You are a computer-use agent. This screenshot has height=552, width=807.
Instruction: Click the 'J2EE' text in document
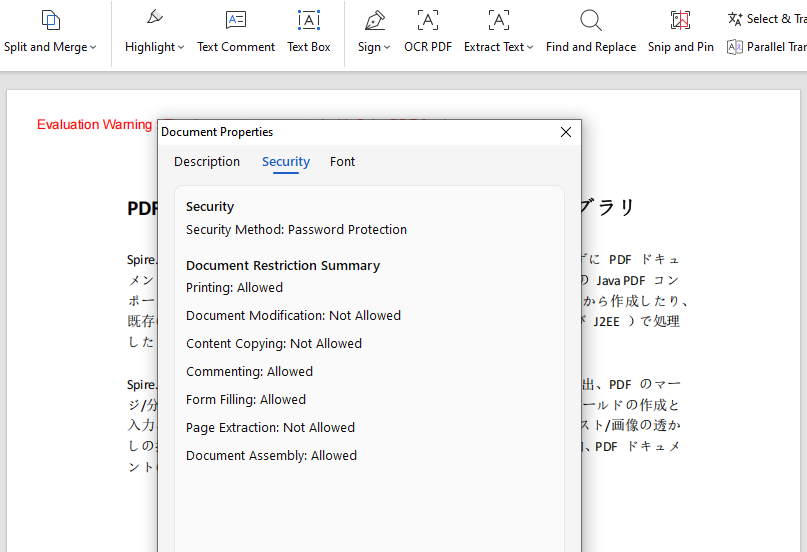(606, 322)
